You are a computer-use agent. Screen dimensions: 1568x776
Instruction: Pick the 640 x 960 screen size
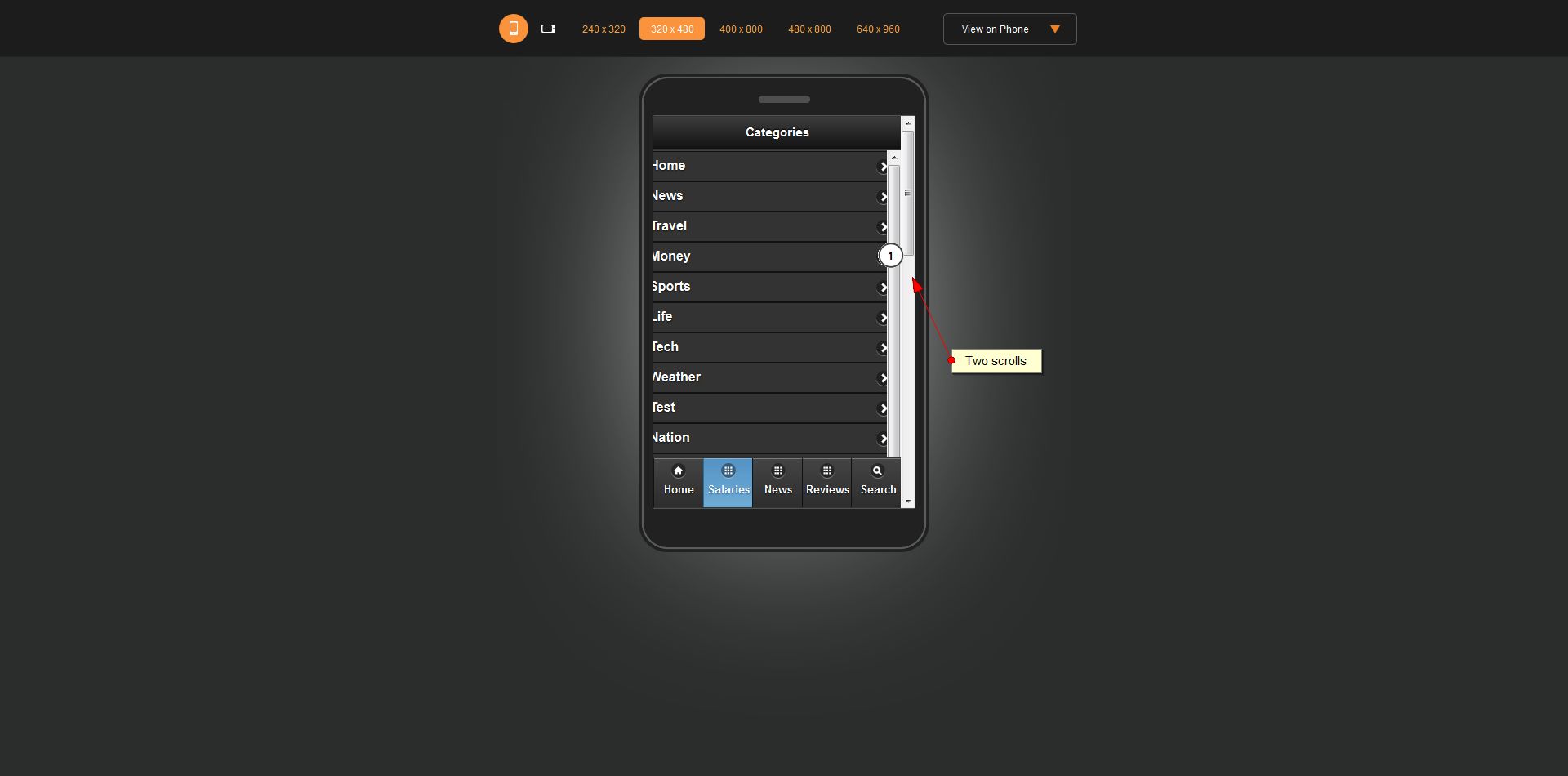878,29
